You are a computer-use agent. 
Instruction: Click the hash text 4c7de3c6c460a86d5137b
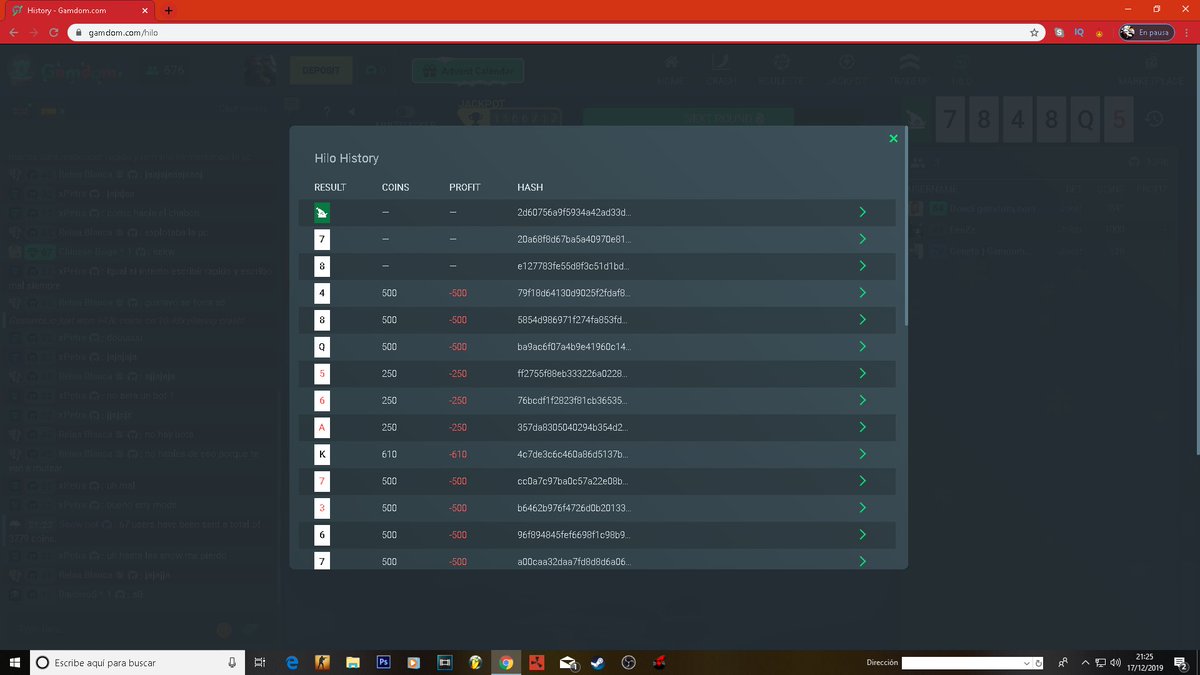(x=574, y=454)
